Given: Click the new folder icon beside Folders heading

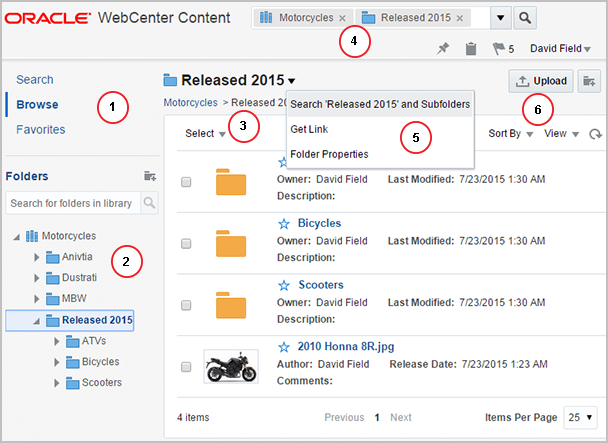Looking at the screenshot, I should coord(150,176).
